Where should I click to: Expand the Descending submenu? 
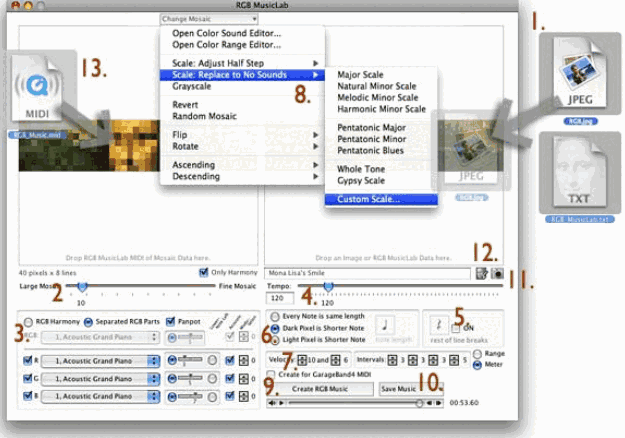(242, 177)
